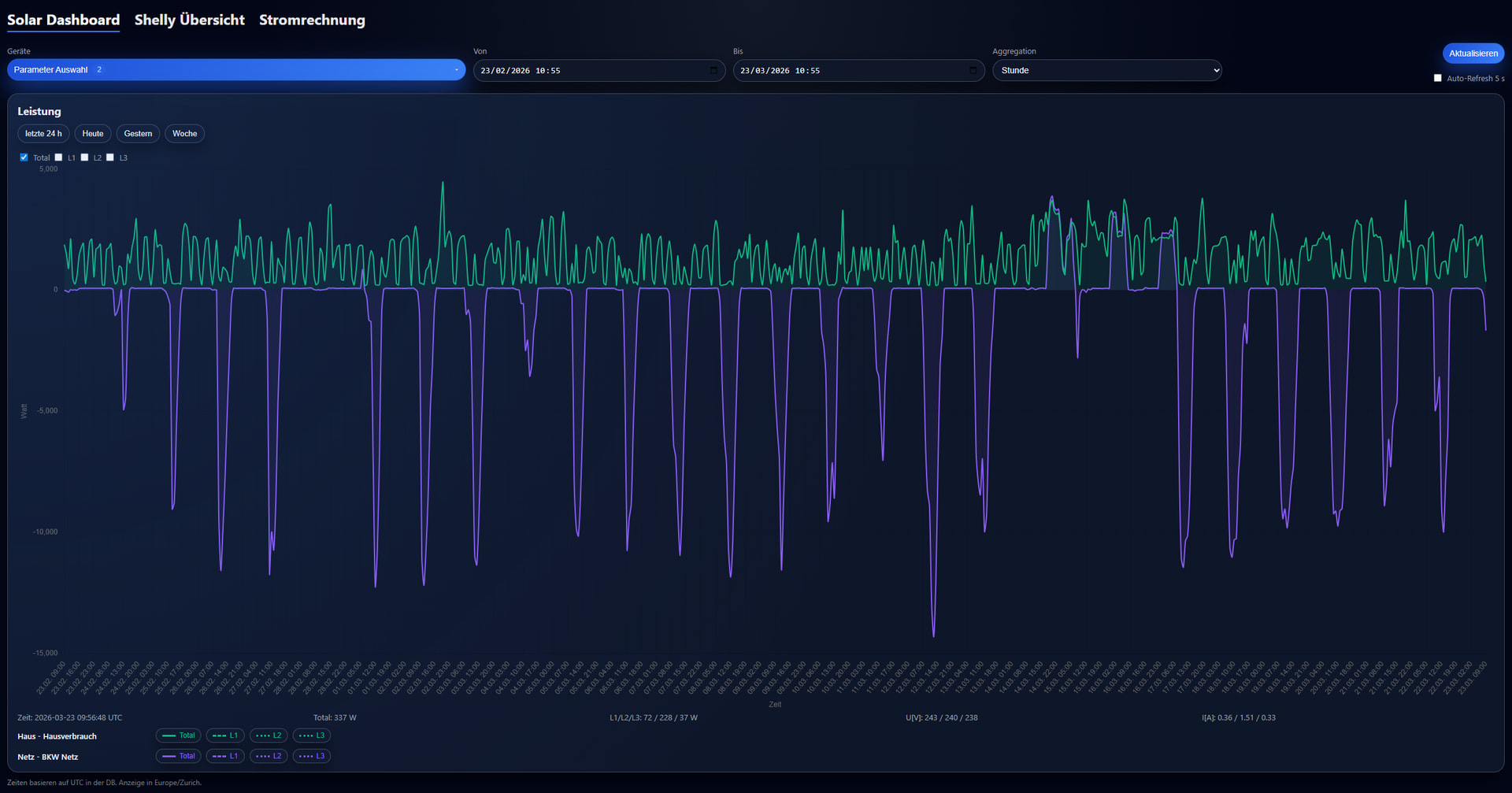Screen dimensions: 1512x793
Task: Open the calendar picker in Bis field
Action: 973,70
